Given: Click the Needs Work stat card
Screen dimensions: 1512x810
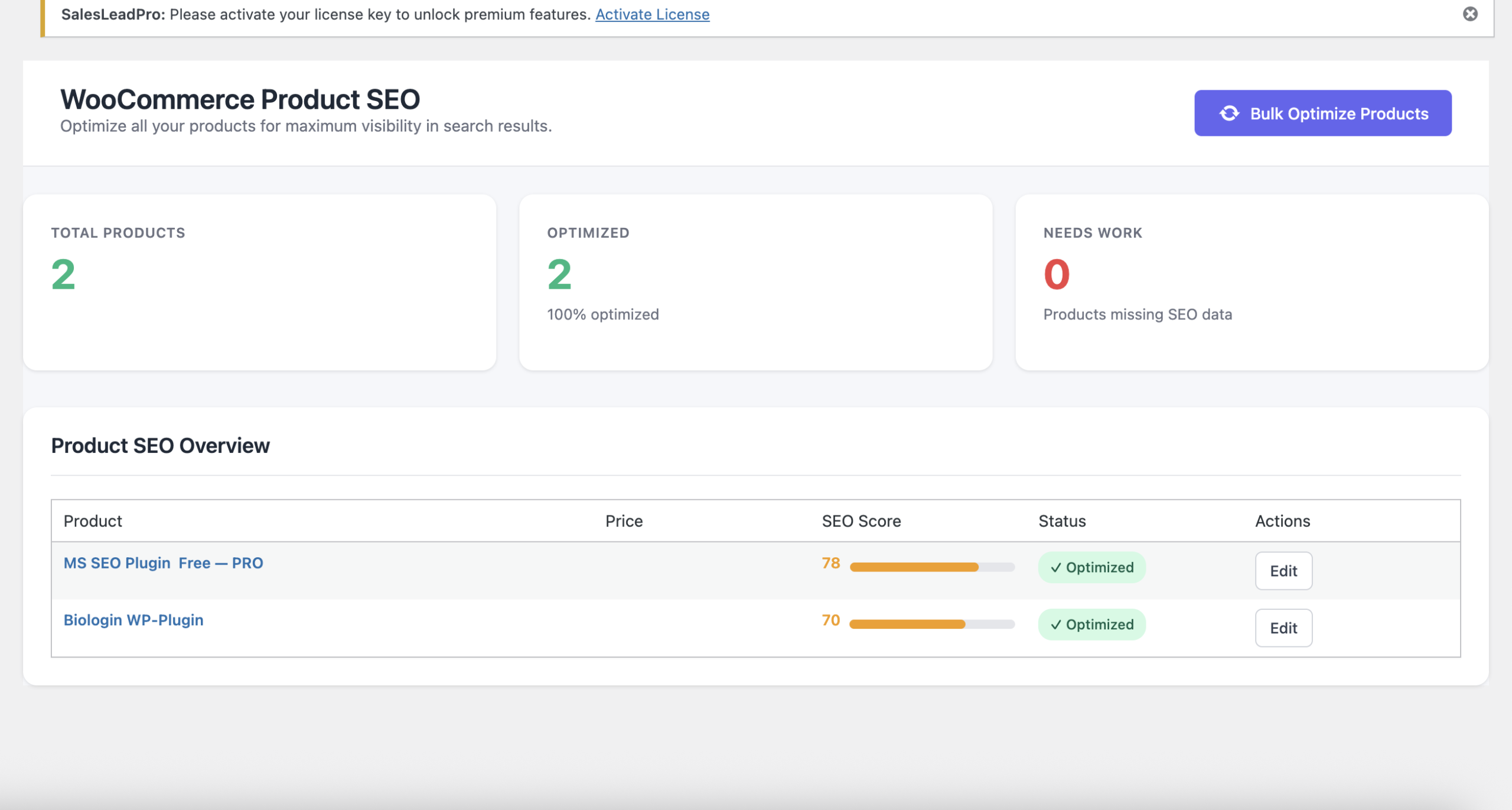Looking at the screenshot, I should click(1252, 283).
